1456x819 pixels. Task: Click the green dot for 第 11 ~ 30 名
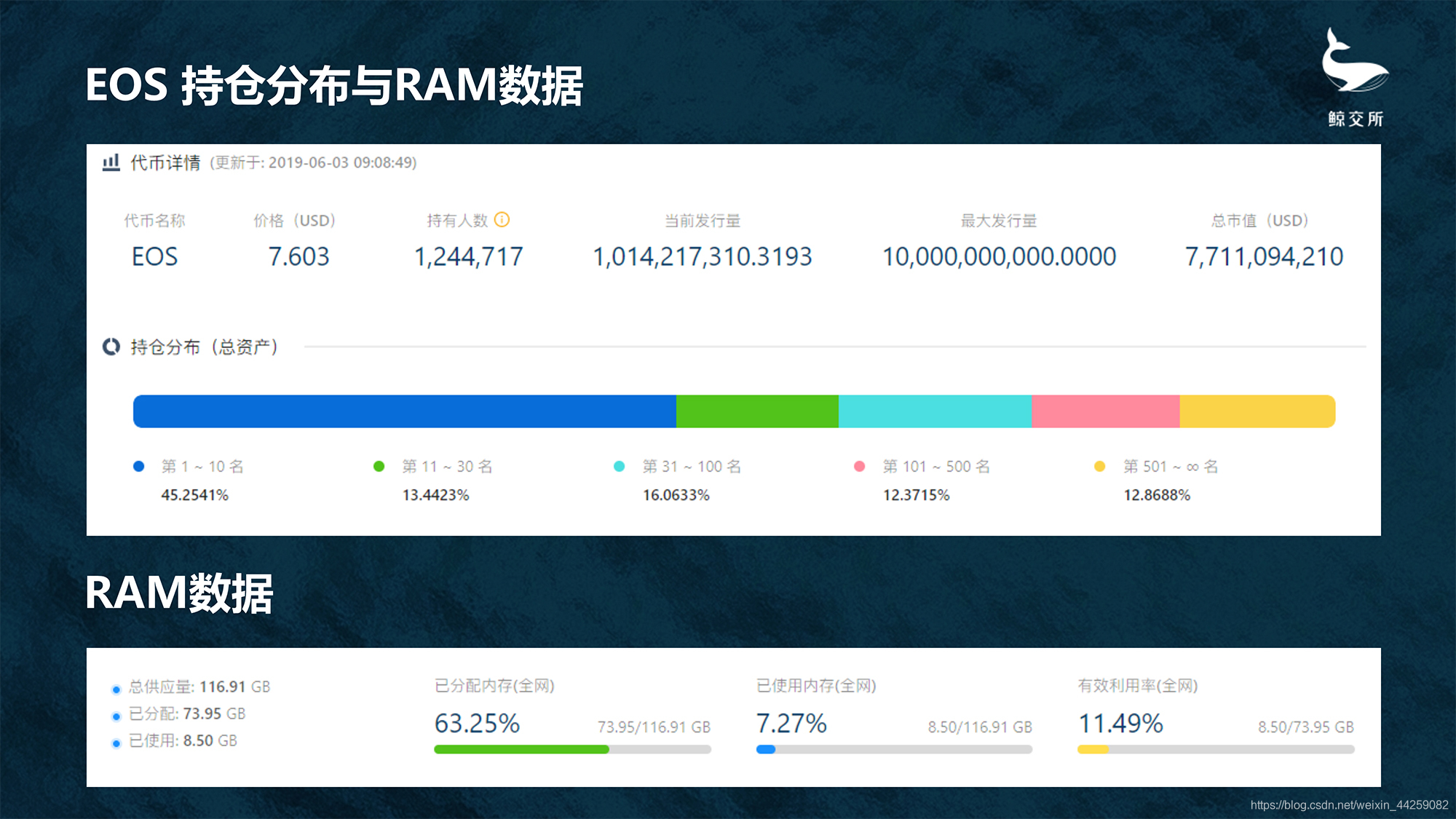[379, 466]
